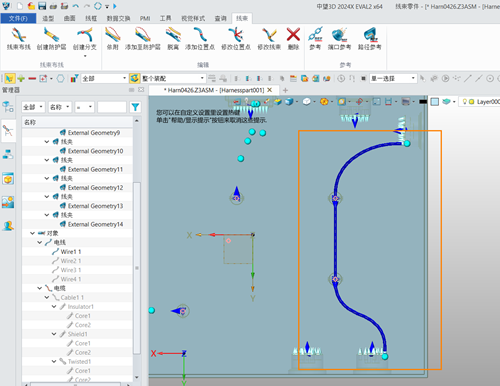Click the 脱离 detach tool

[x=173, y=39]
